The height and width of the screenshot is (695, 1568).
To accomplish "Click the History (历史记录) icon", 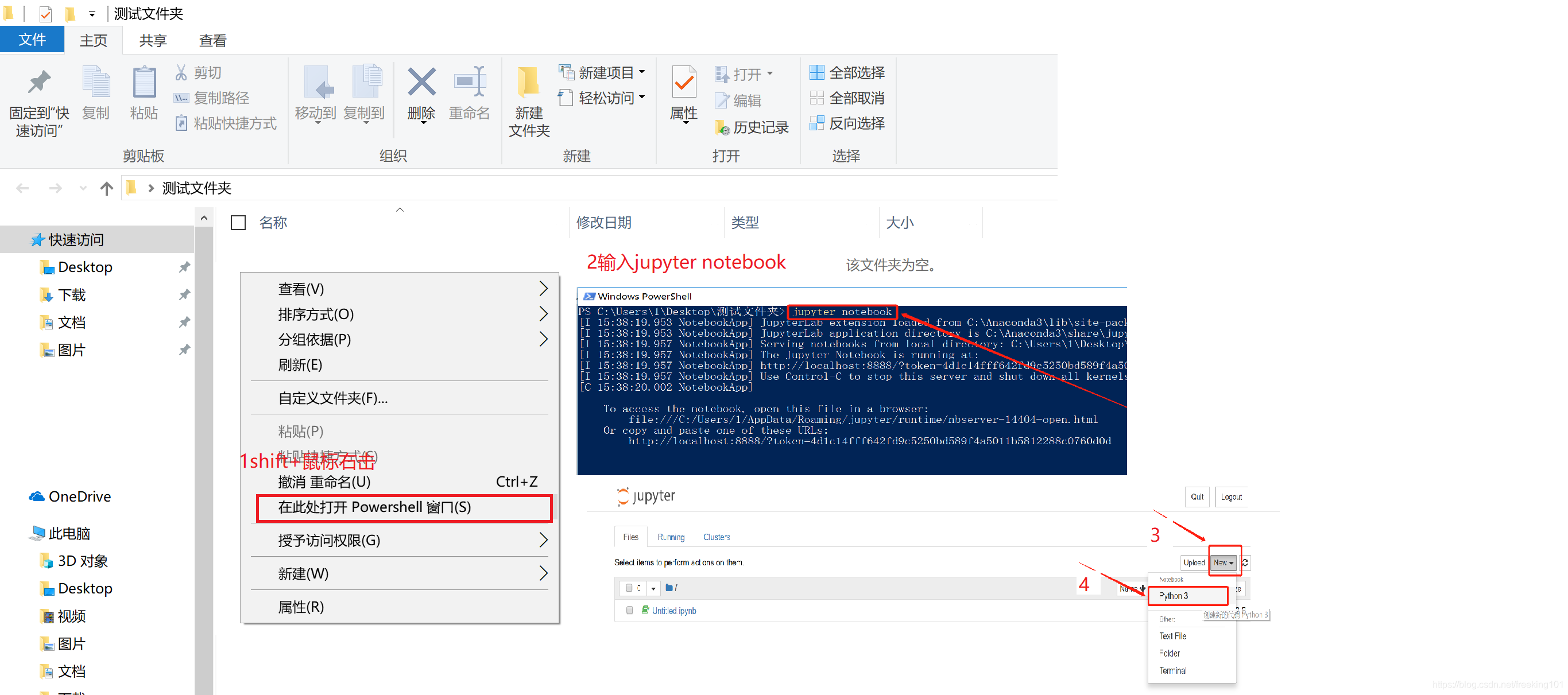I will point(722,127).
